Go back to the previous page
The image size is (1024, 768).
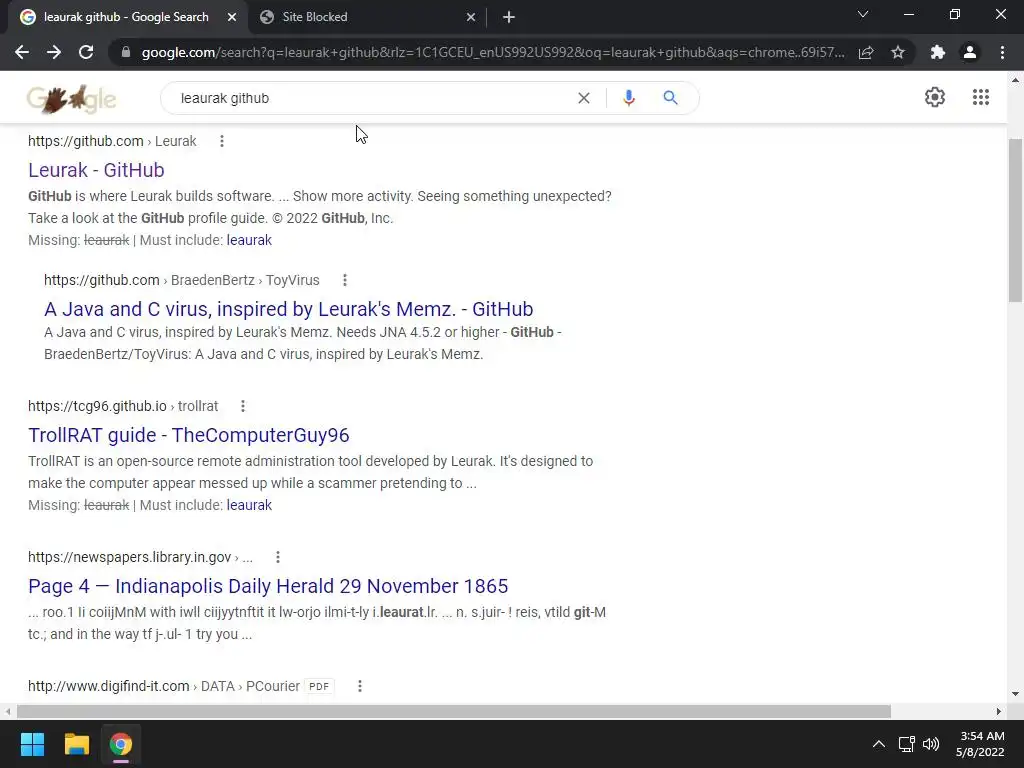pos(22,52)
